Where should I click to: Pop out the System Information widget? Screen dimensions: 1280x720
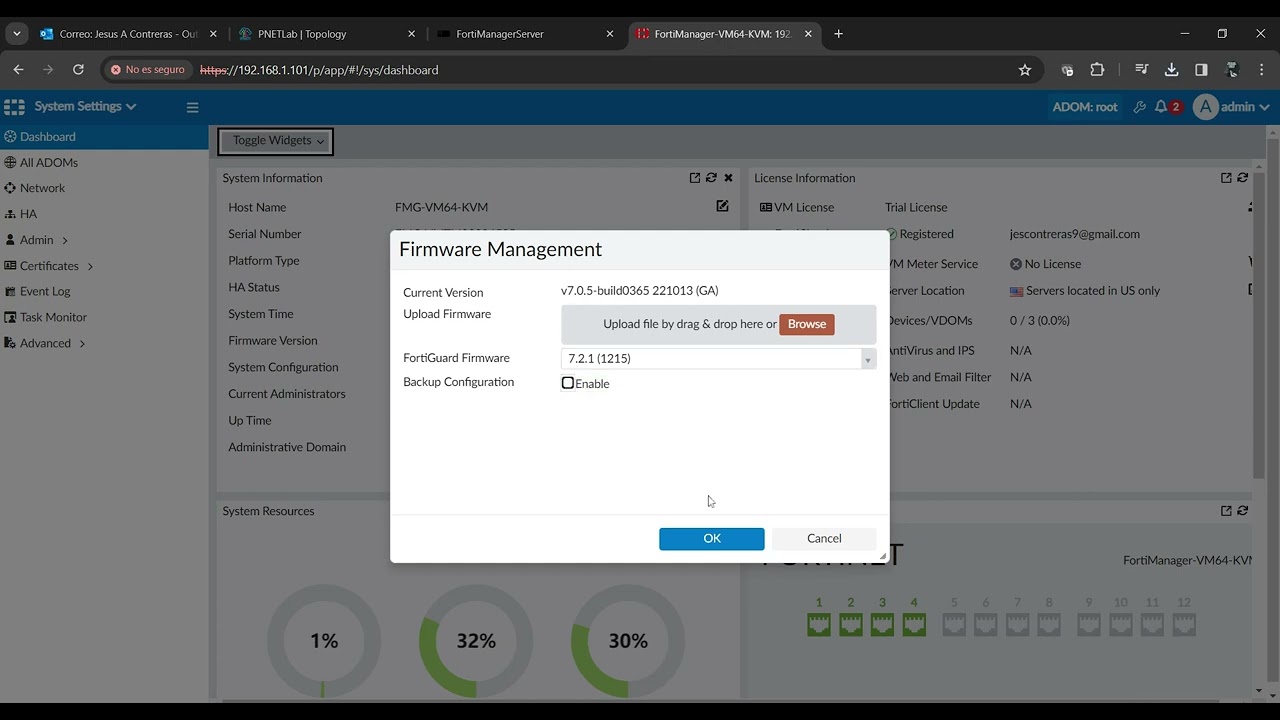coord(695,178)
